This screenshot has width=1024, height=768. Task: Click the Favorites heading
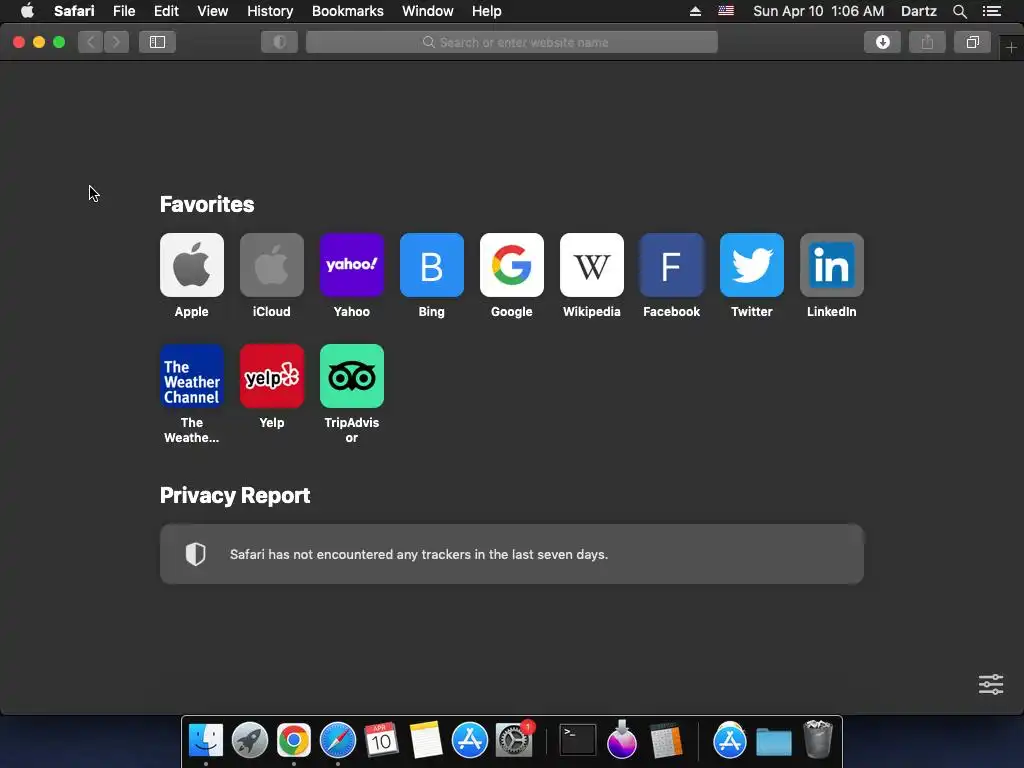(207, 204)
